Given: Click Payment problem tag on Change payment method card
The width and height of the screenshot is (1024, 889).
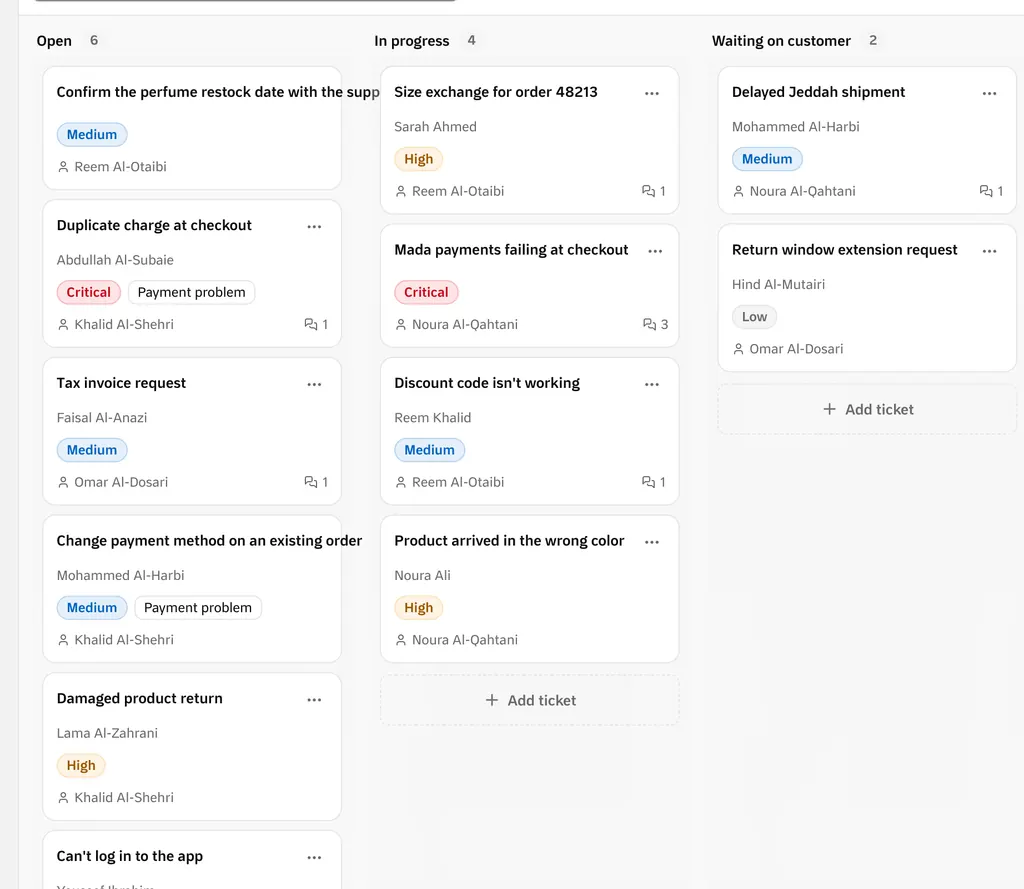Looking at the screenshot, I should click(x=198, y=607).
